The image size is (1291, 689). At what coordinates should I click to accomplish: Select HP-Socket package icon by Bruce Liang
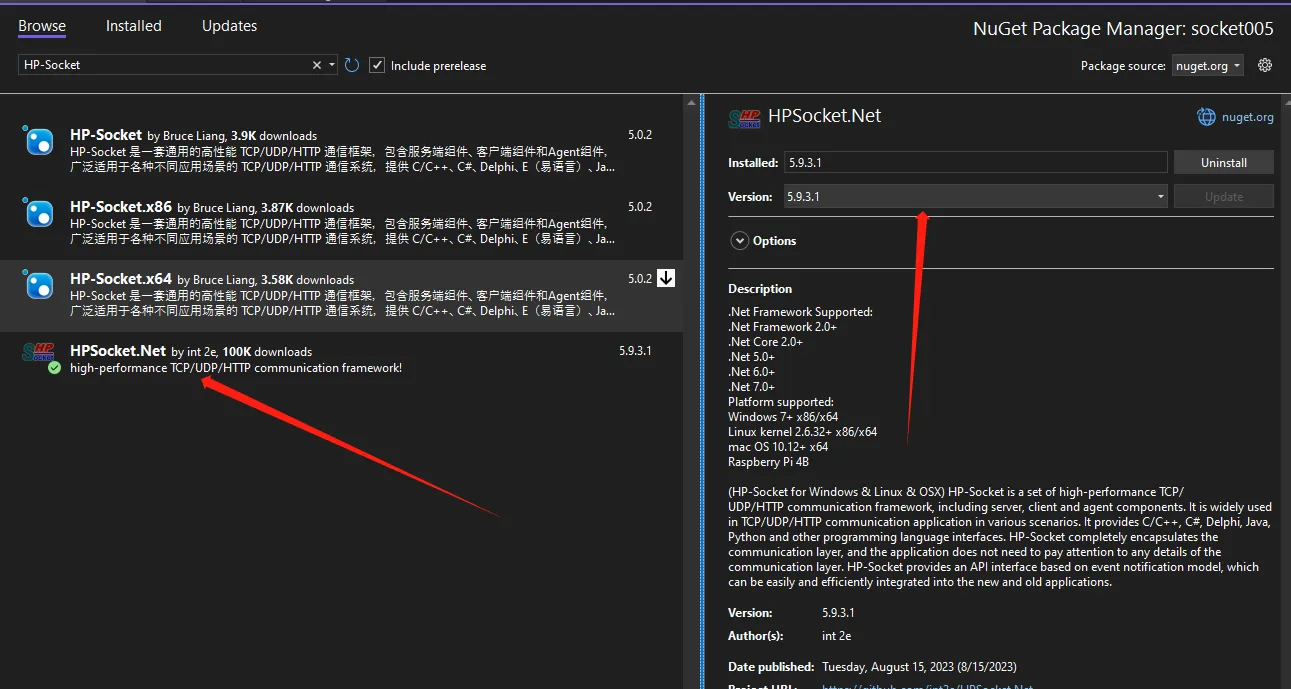[x=39, y=142]
